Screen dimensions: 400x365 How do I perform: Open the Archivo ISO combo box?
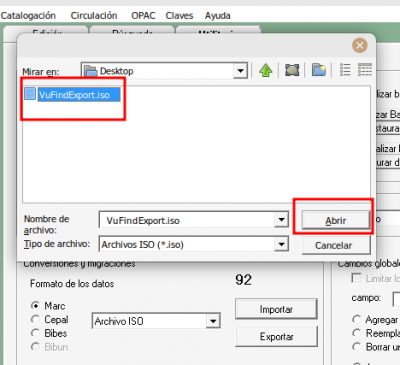tap(156, 321)
